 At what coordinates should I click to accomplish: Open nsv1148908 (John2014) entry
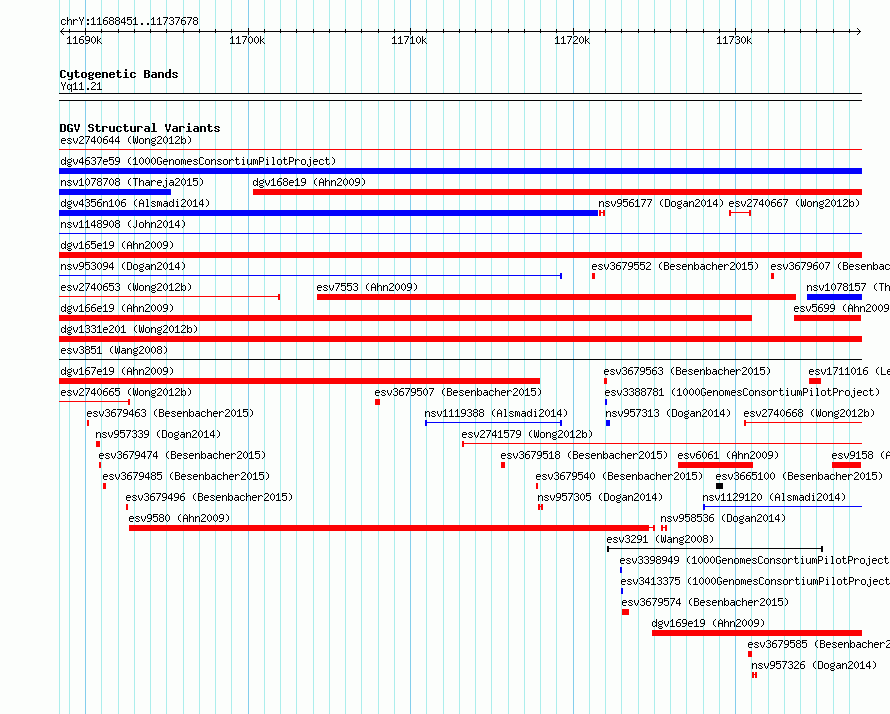(123, 224)
